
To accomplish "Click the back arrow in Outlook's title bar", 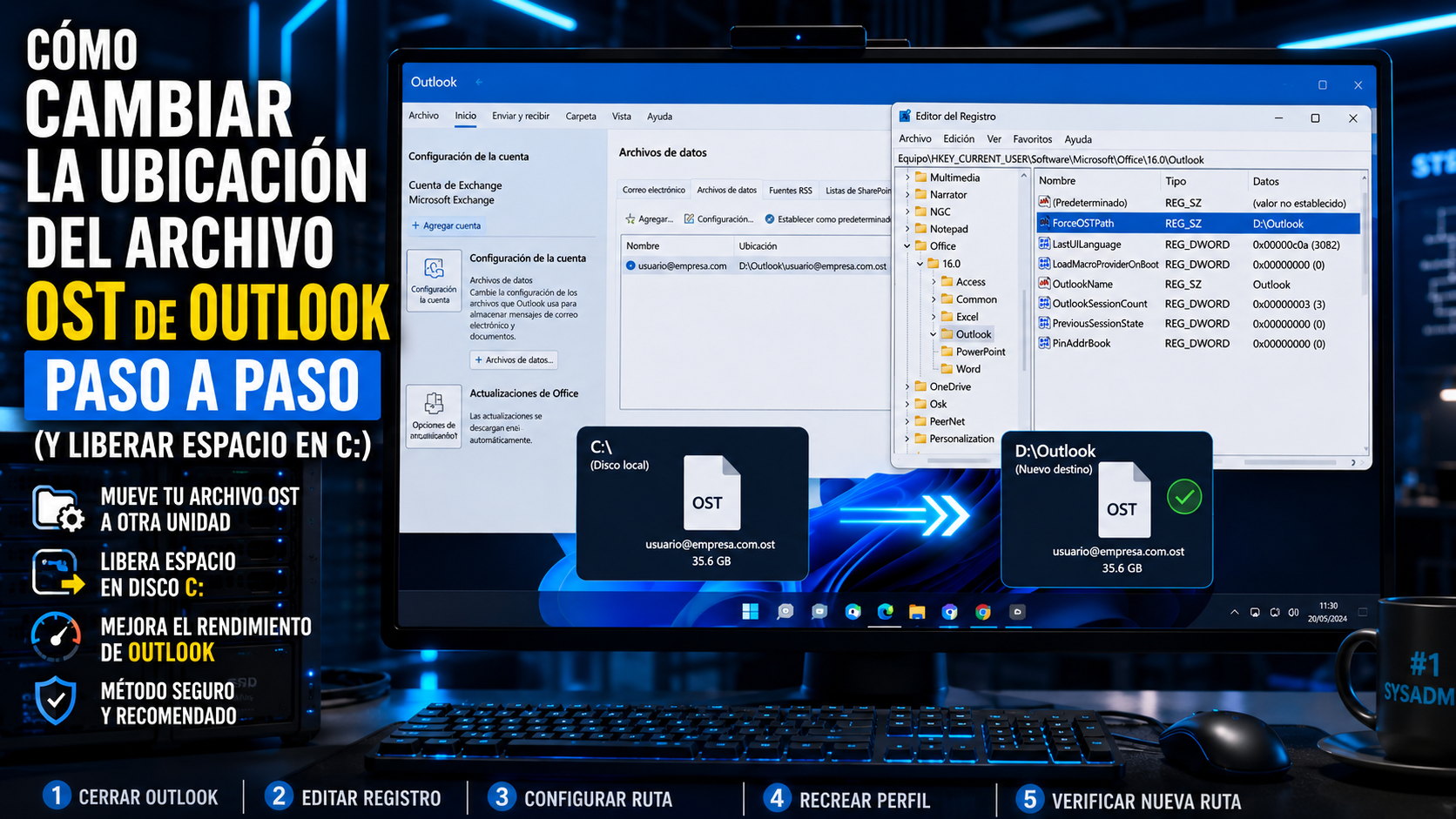I will tap(479, 82).
